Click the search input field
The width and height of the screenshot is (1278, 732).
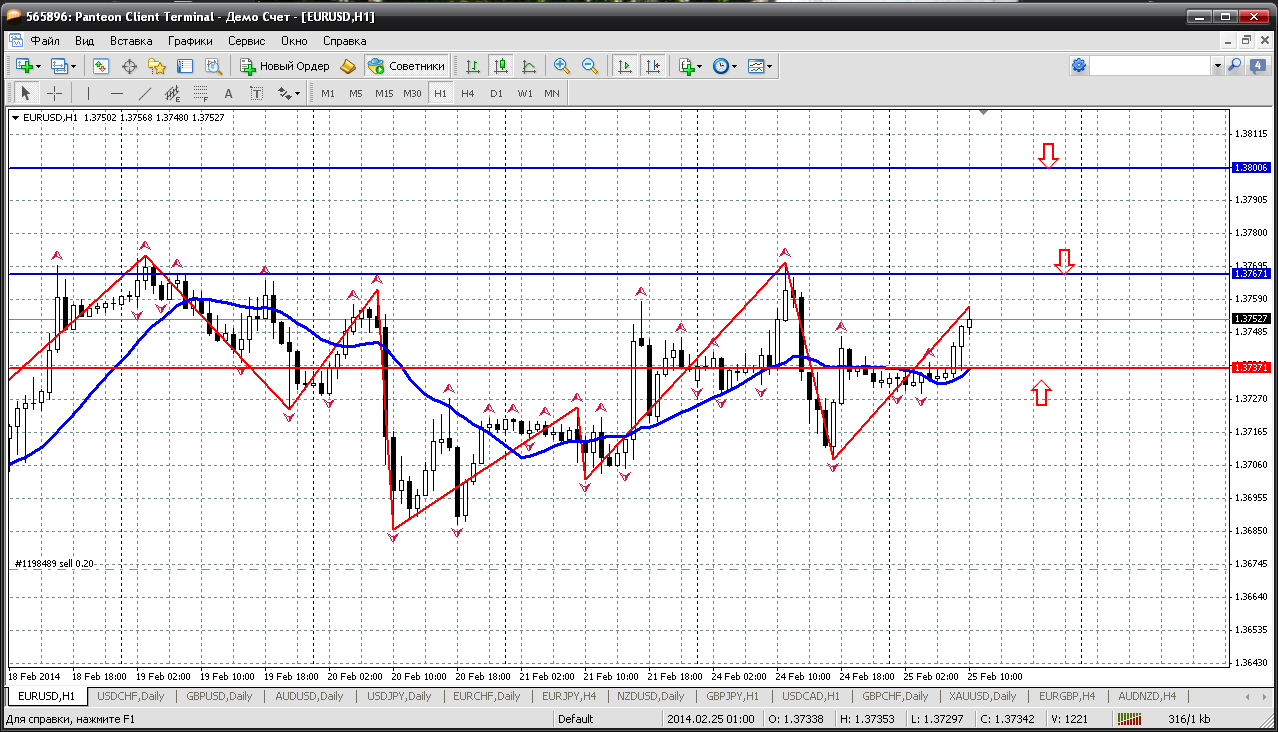pyautogui.click(x=1149, y=65)
